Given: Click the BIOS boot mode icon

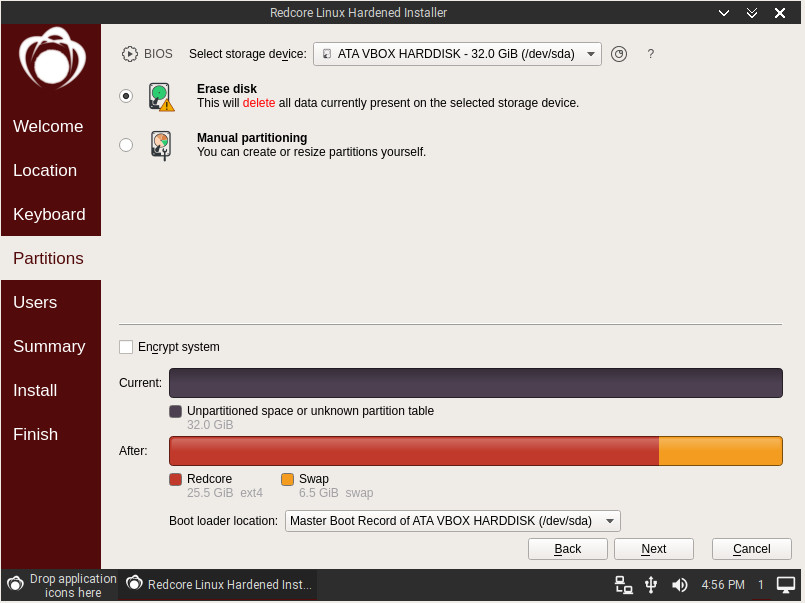Looking at the screenshot, I should coord(130,54).
